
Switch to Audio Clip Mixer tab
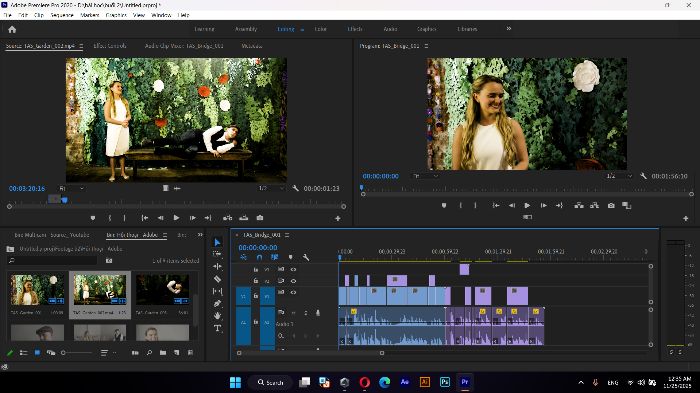point(184,46)
